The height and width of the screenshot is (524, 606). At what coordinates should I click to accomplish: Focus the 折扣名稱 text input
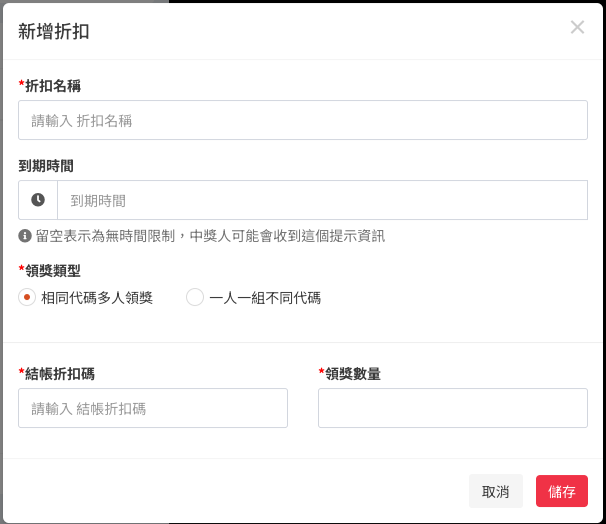(302, 120)
